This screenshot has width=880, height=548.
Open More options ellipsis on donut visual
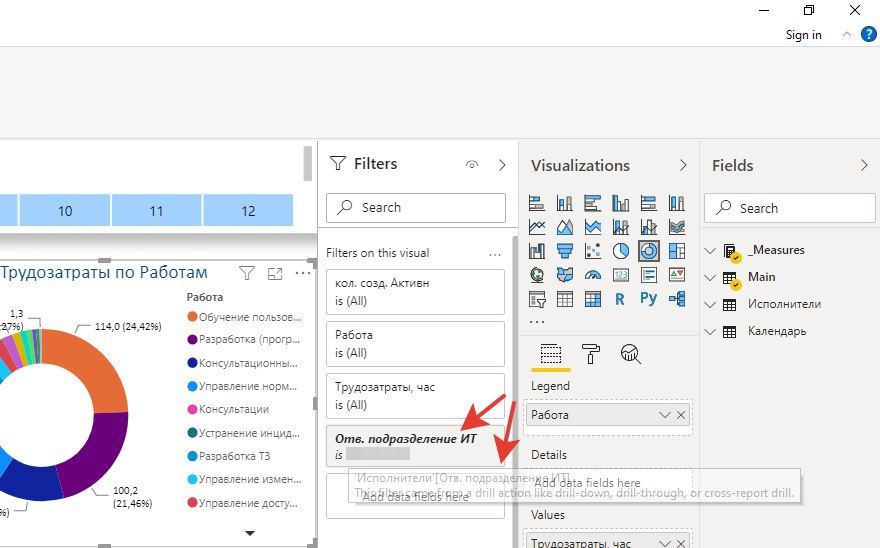click(302, 273)
